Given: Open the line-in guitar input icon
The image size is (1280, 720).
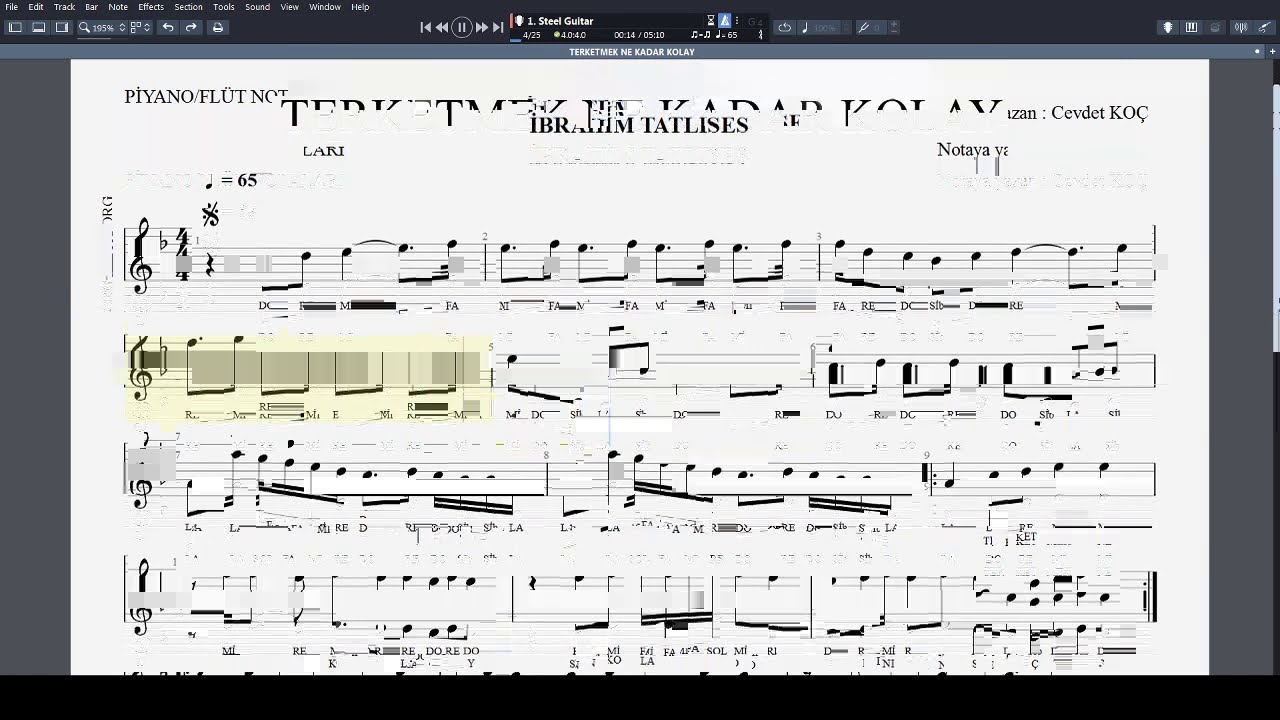Looking at the screenshot, I should click(x=1264, y=27).
